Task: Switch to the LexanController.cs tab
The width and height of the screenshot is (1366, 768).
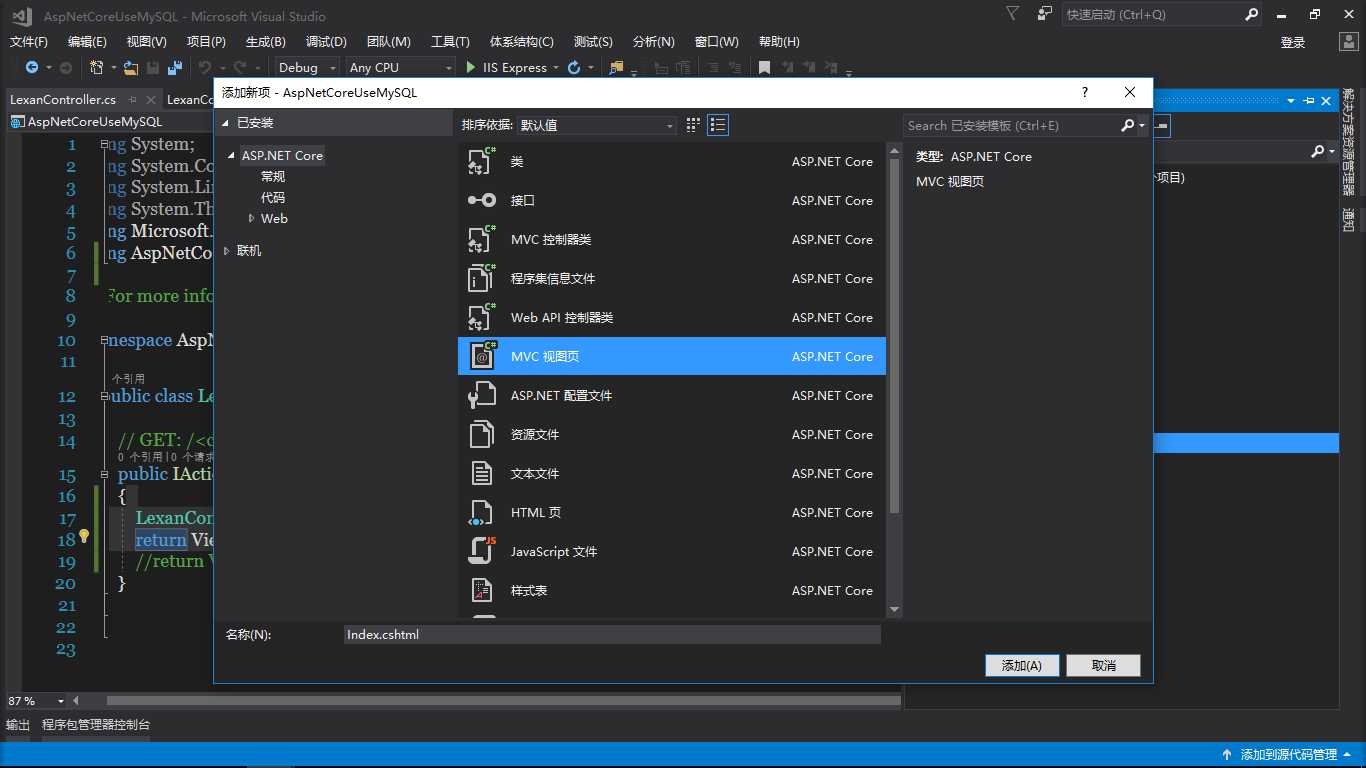Action: tap(63, 100)
